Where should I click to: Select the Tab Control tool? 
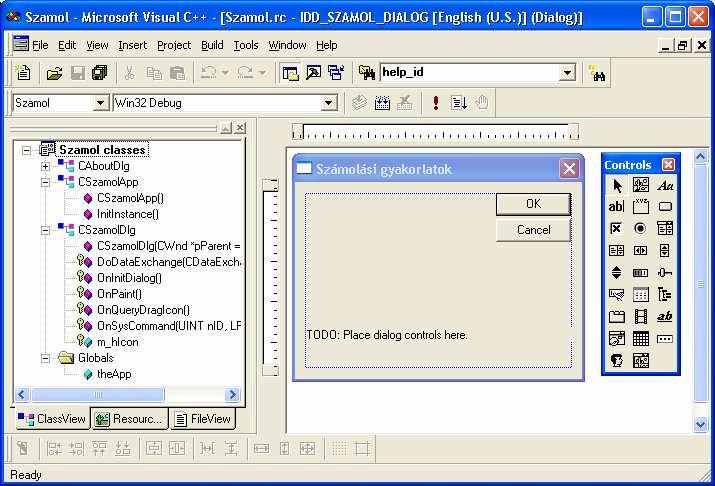click(x=617, y=316)
